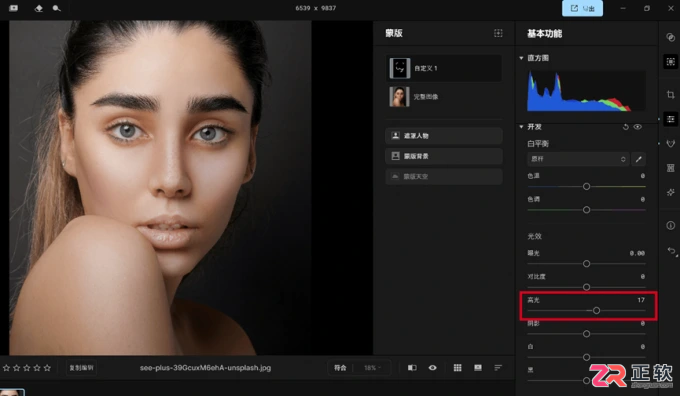Select the crop tool in right sidebar
The height and width of the screenshot is (396, 680).
coord(670,95)
